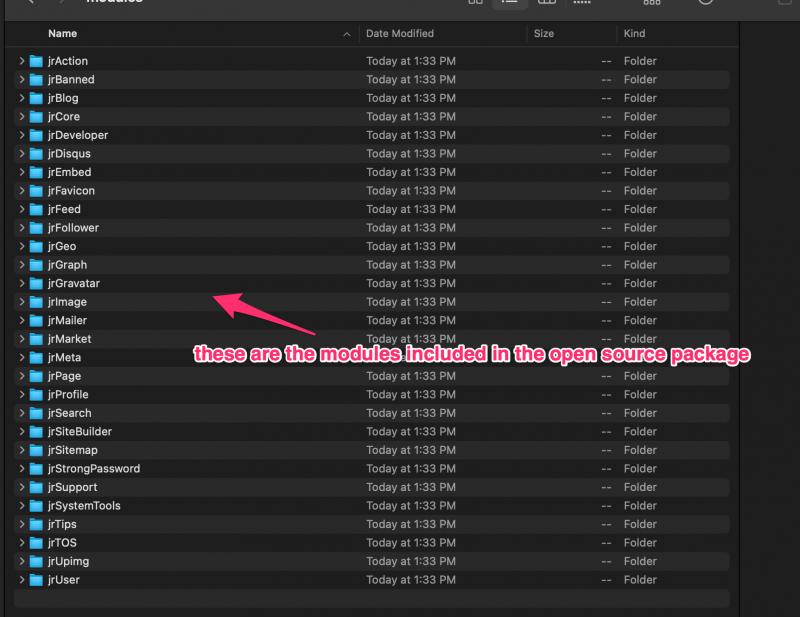
Task: Toggle sort direction arrow in Name column
Action: tap(347, 34)
